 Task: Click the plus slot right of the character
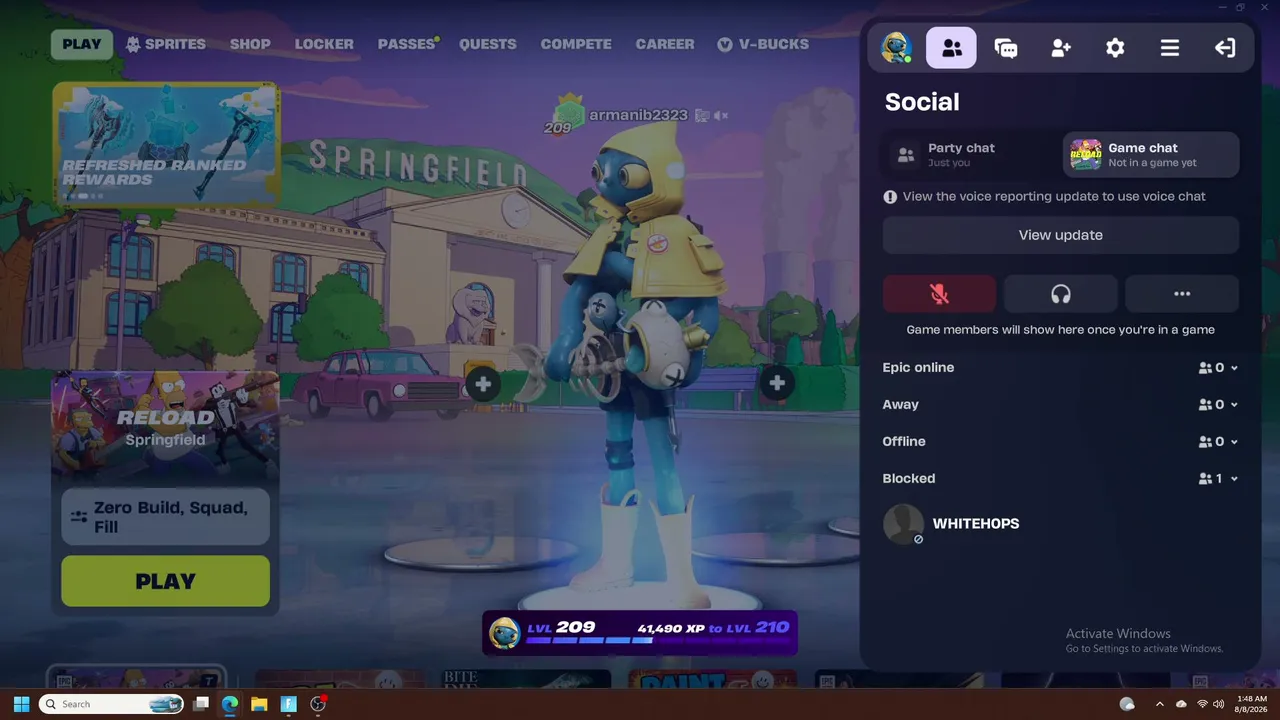pos(777,382)
